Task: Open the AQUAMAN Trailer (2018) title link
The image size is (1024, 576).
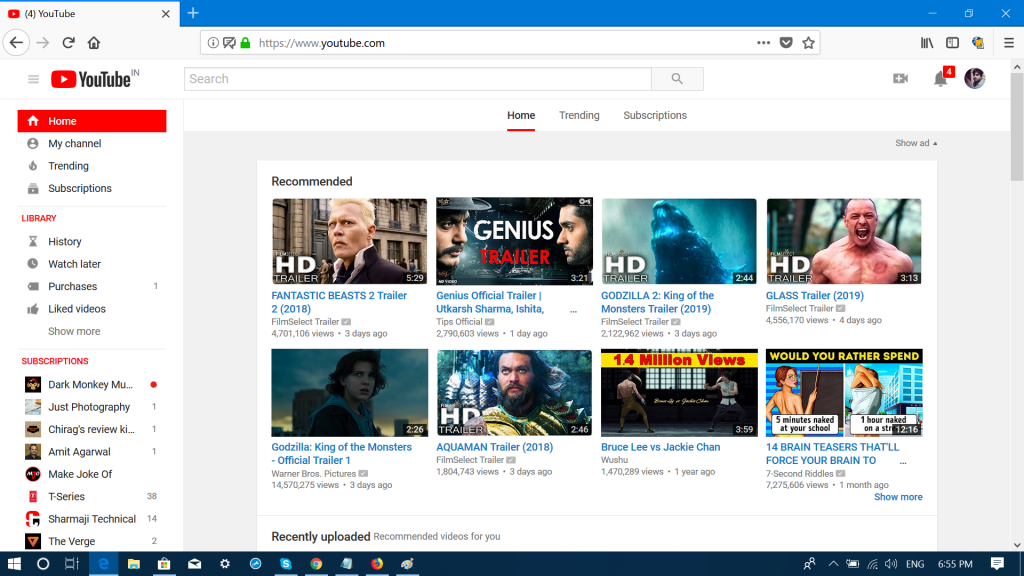Action: click(x=494, y=447)
